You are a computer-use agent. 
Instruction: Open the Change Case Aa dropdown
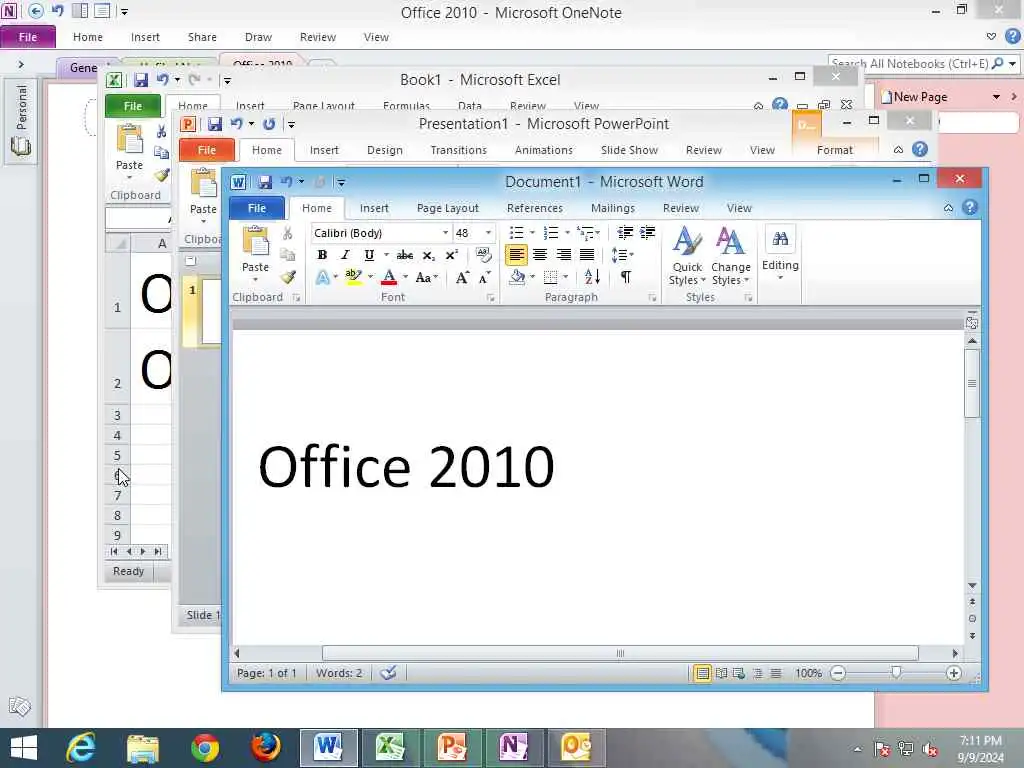point(426,278)
